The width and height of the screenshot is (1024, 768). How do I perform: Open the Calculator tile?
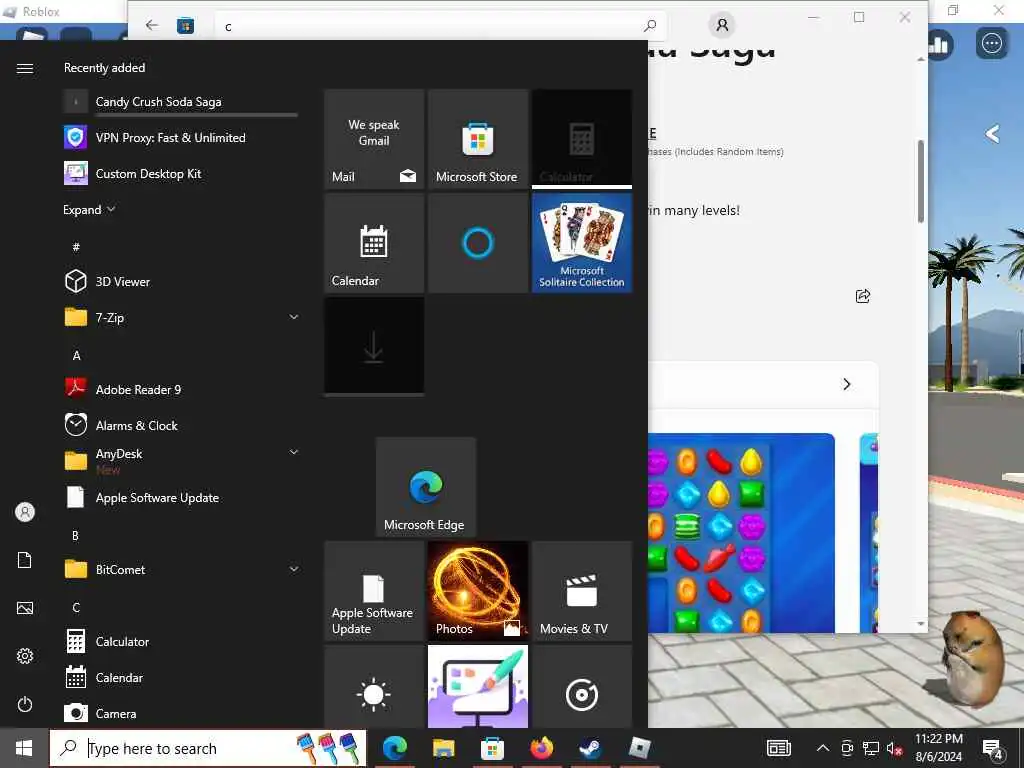(582, 139)
